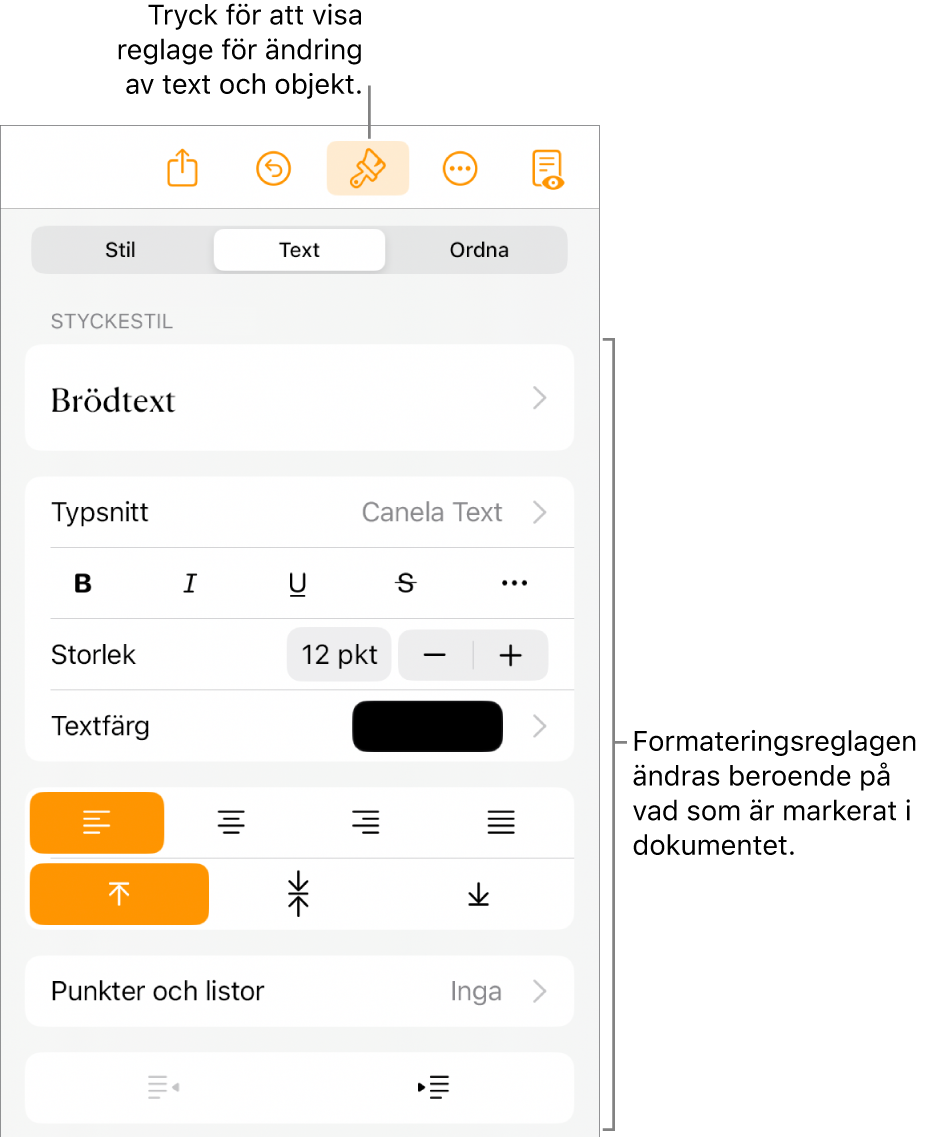The height and width of the screenshot is (1137, 945).
Task: Tap the Undo arrow icon
Action: [x=273, y=169]
